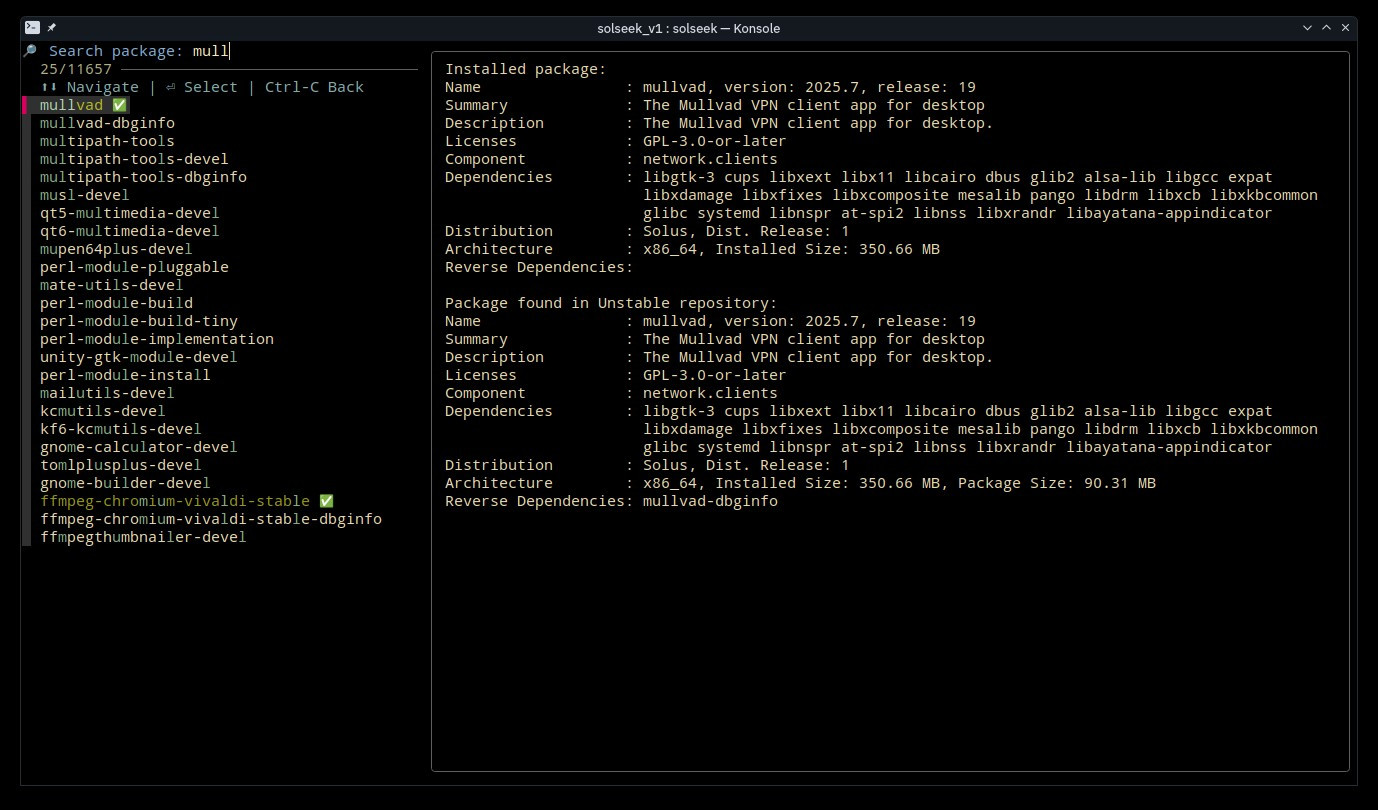Click the up-down Navigate arrows icon

click(x=49, y=87)
